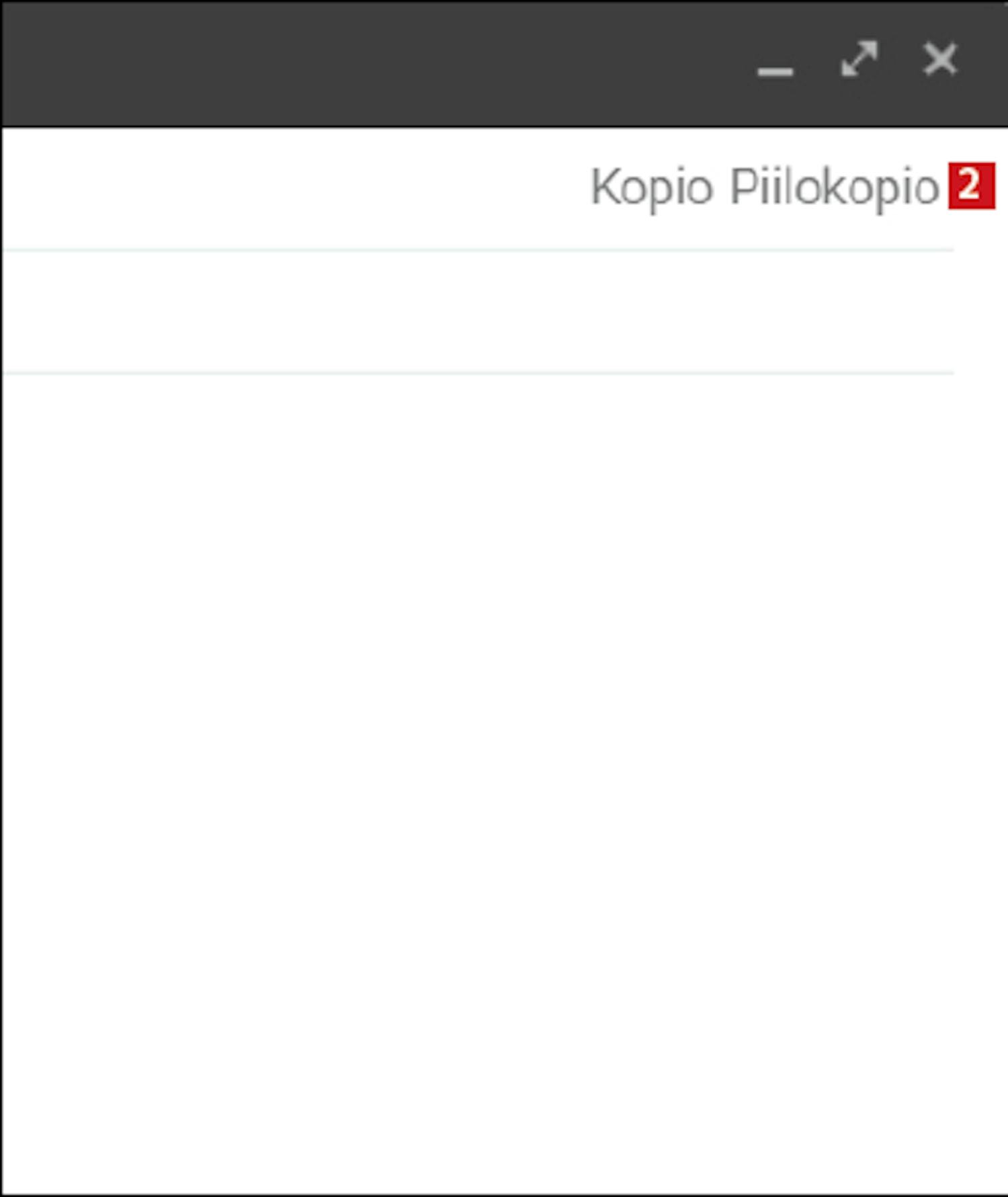
Task: Click the red badge showing 2
Action: click(971, 185)
